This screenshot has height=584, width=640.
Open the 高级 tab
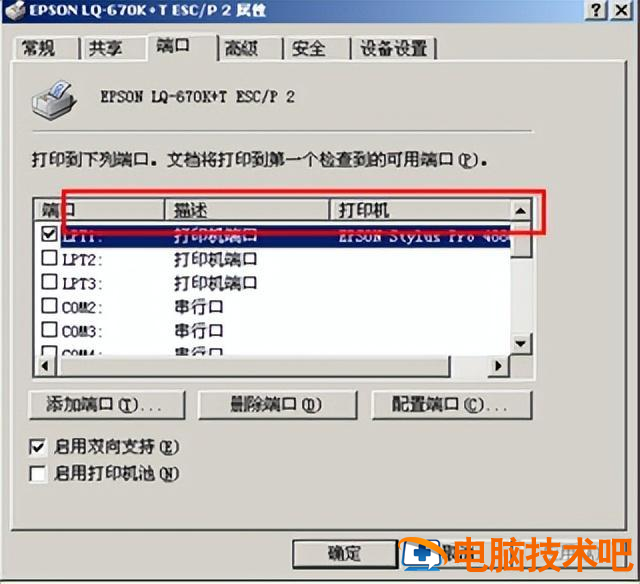tap(242, 49)
